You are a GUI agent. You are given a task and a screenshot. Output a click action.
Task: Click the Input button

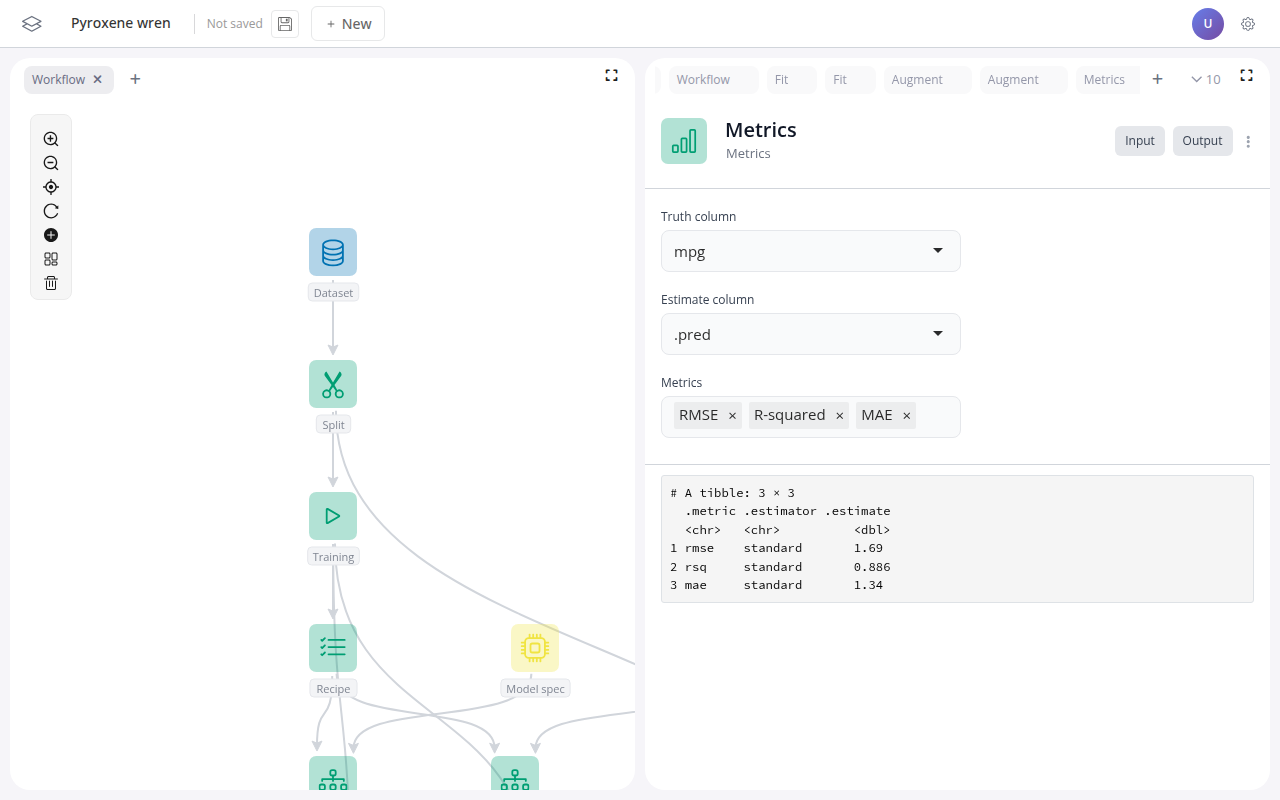tap(1139, 141)
